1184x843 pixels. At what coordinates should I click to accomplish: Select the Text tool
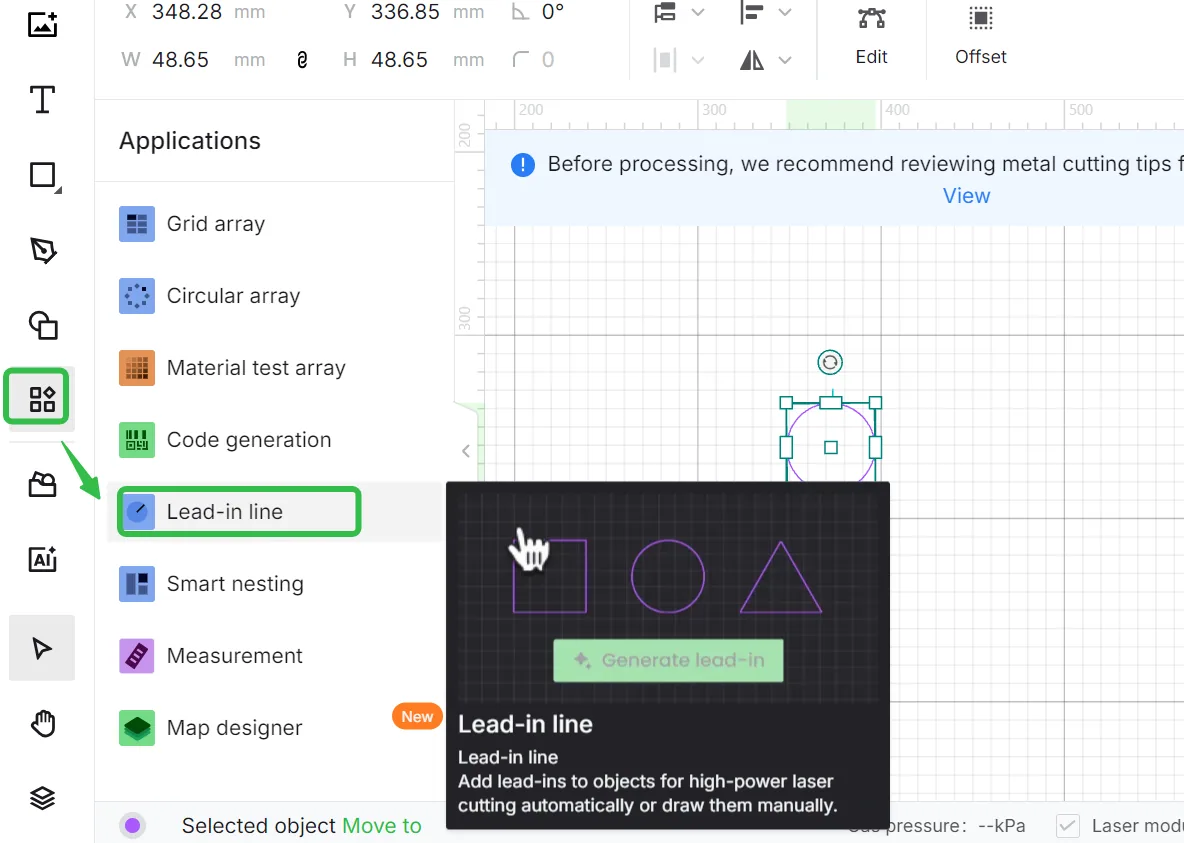pos(42,99)
